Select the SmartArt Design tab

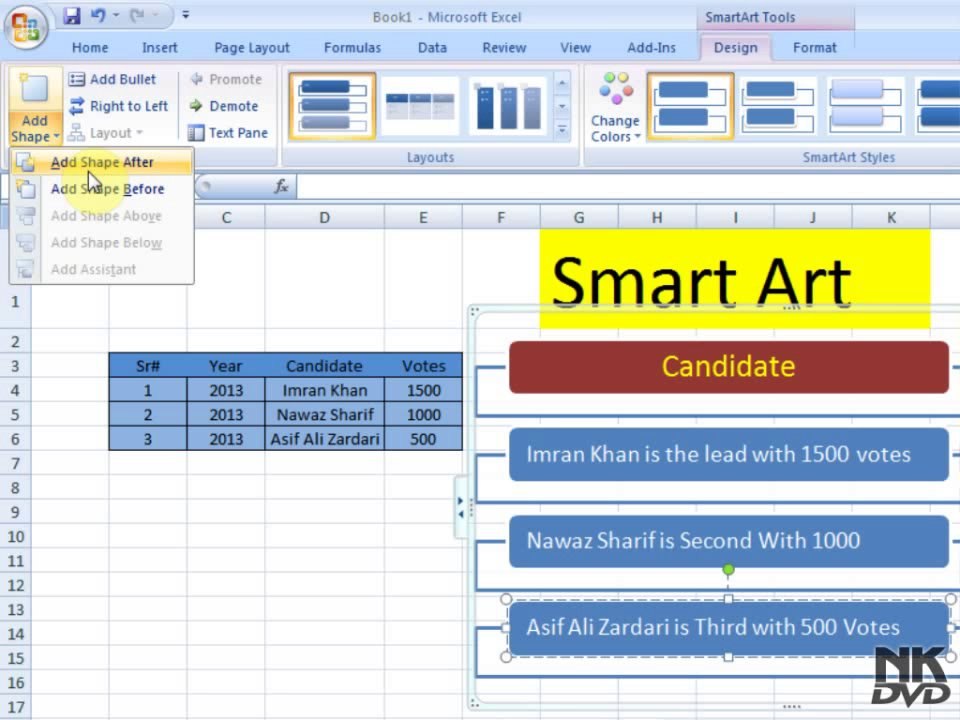click(735, 48)
